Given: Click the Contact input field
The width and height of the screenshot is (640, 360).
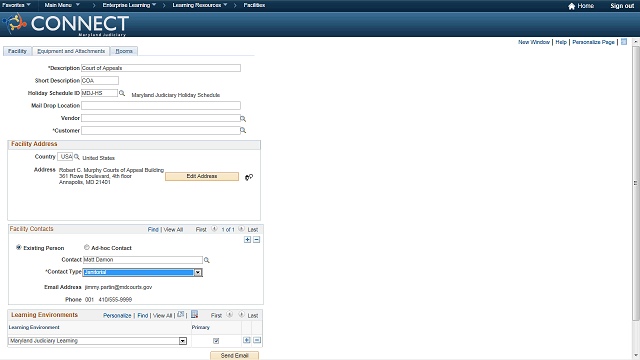Looking at the screenshot, I should pos(142,260).
